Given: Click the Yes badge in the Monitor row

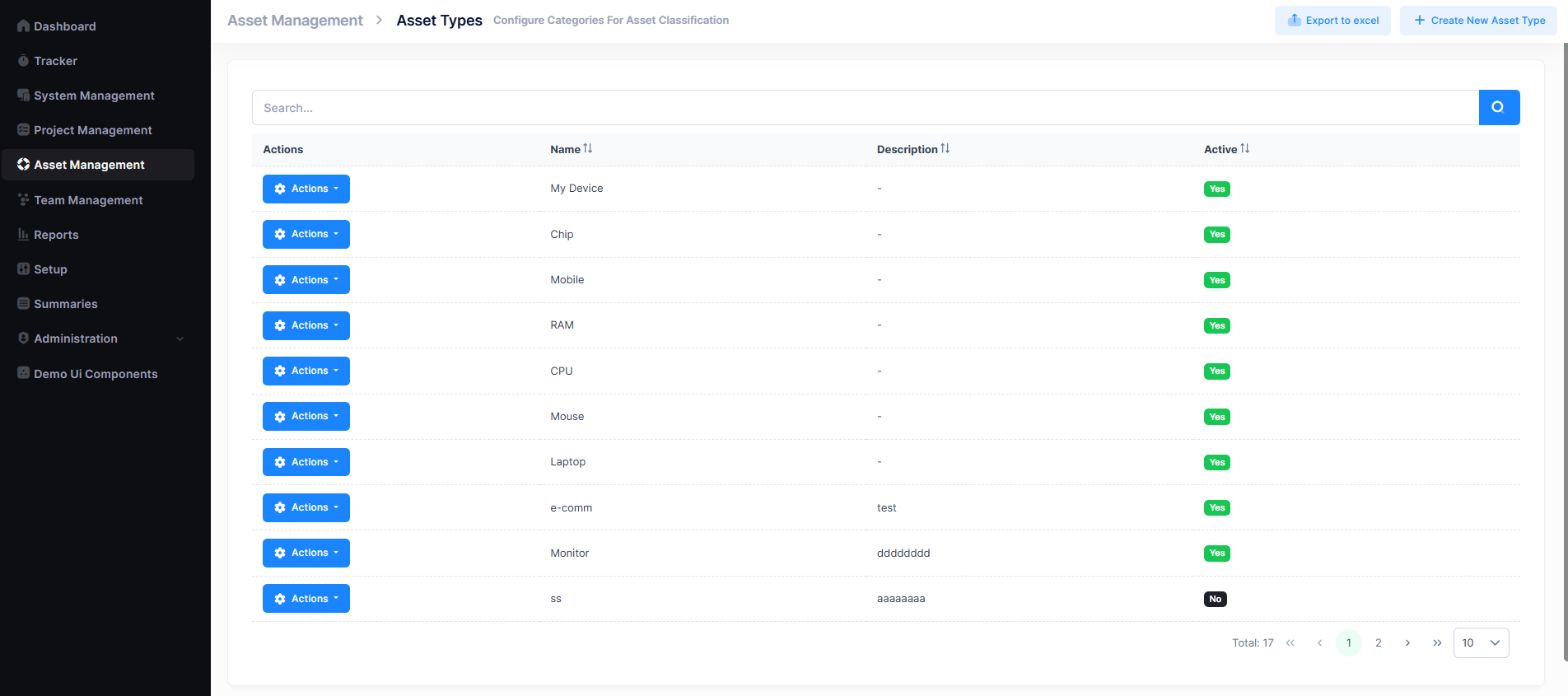Looking at the screenshot, I should [x=1217, y=554].
